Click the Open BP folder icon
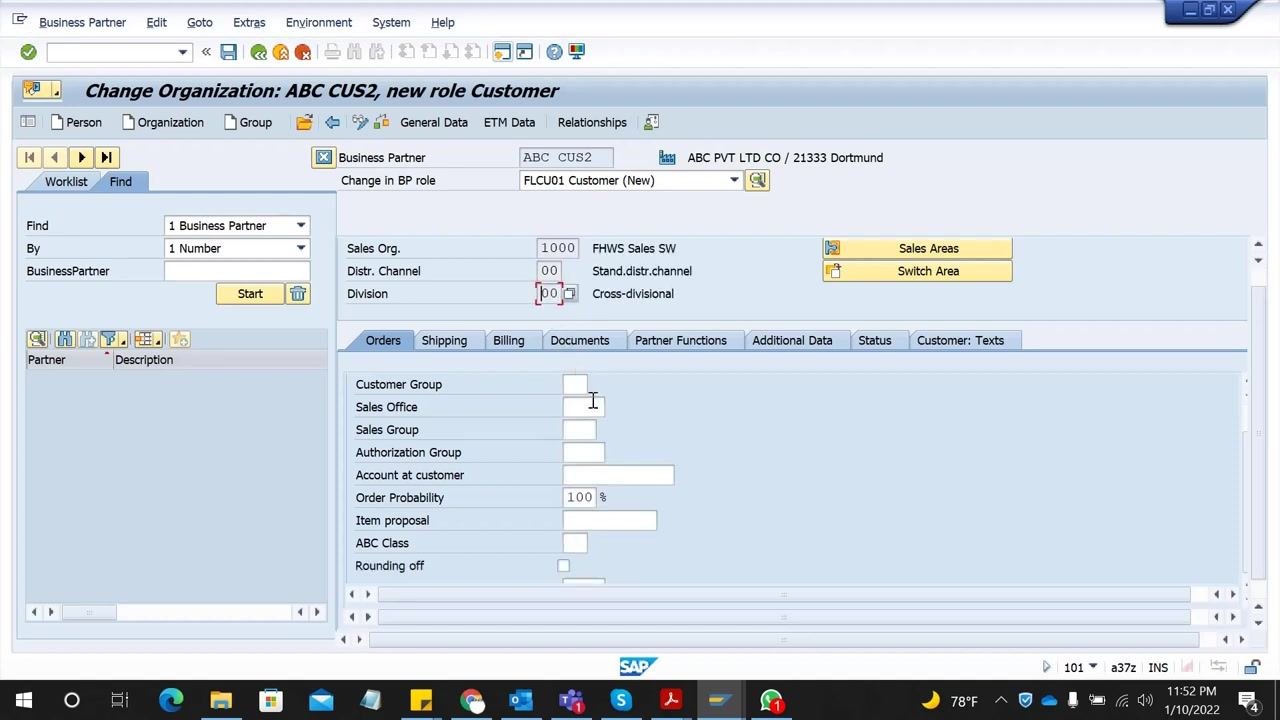The width and height of the screenshot is (1280, 720). 304,122
